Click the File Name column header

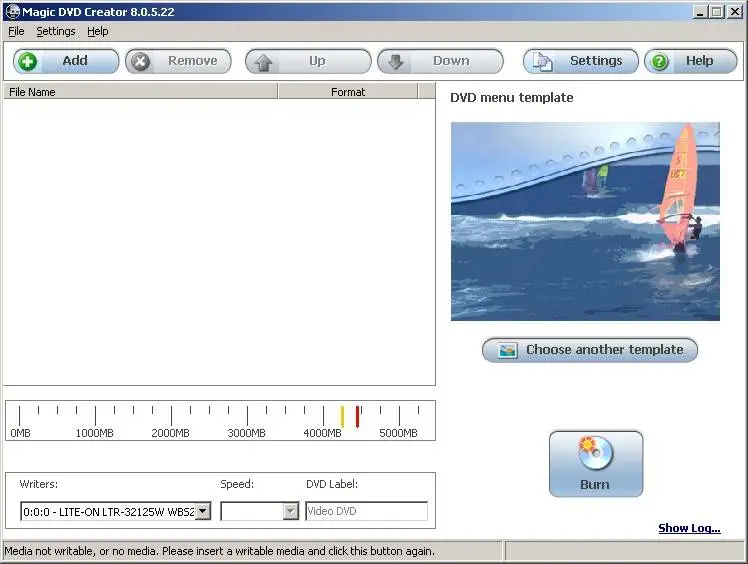140,92
